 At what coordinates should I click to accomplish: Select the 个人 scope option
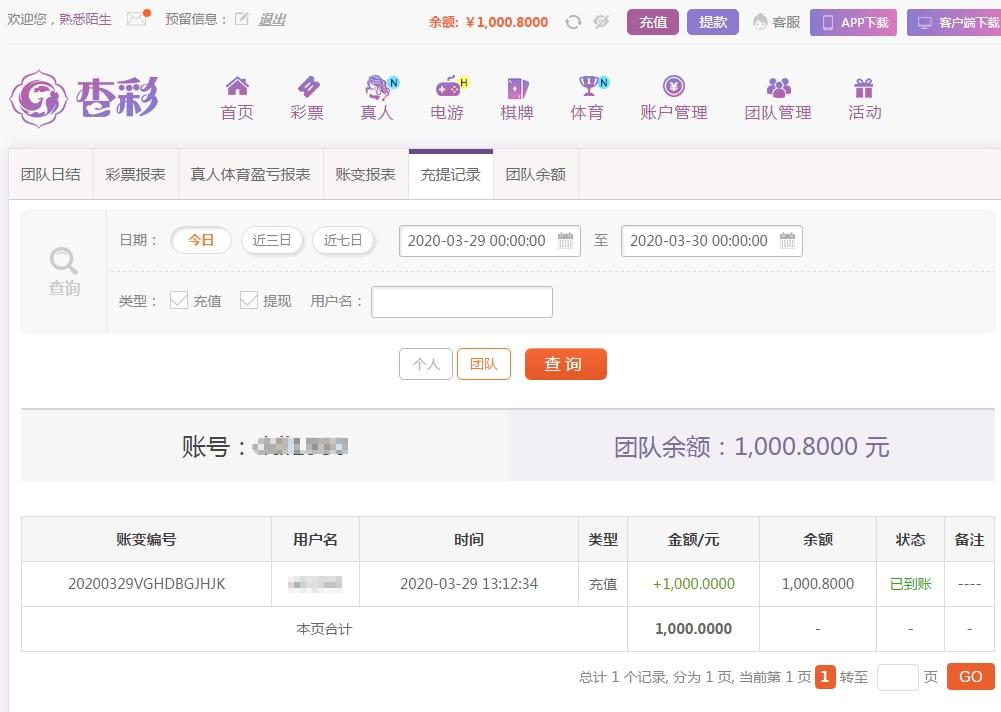pyautogui.click(x=426, y=364)
